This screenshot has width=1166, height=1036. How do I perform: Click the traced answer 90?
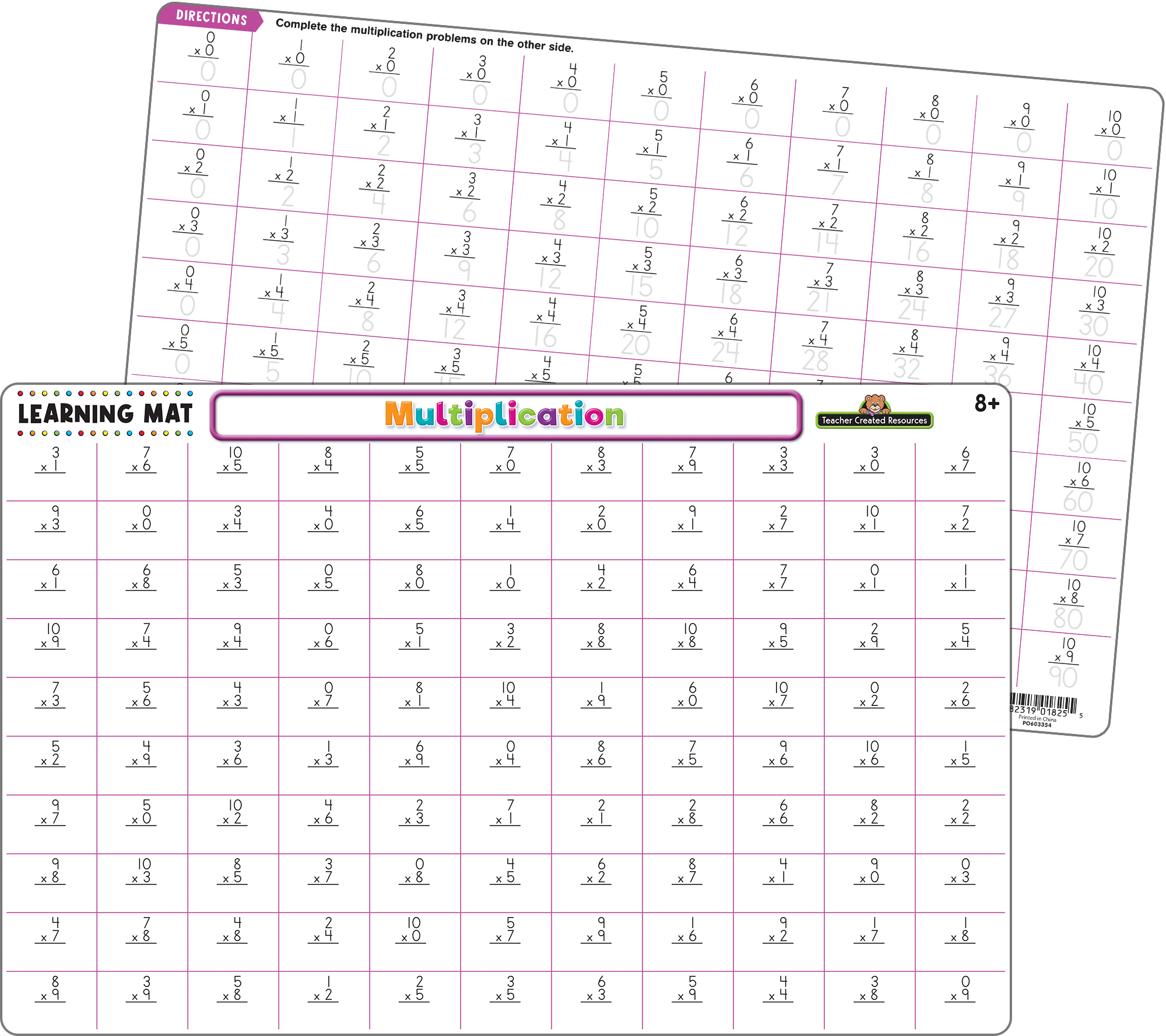click(x=1063, y=677)
